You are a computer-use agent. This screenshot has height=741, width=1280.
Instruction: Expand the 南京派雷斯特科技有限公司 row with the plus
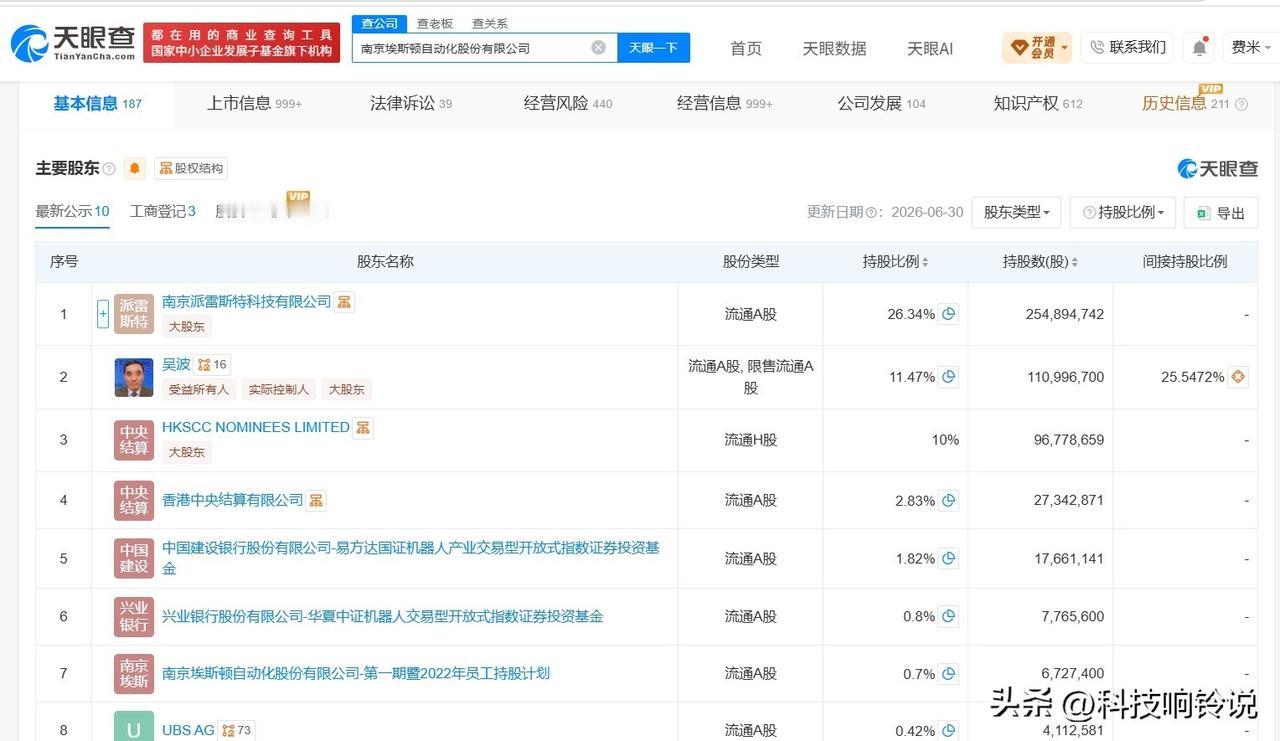(x=103, y=314)
